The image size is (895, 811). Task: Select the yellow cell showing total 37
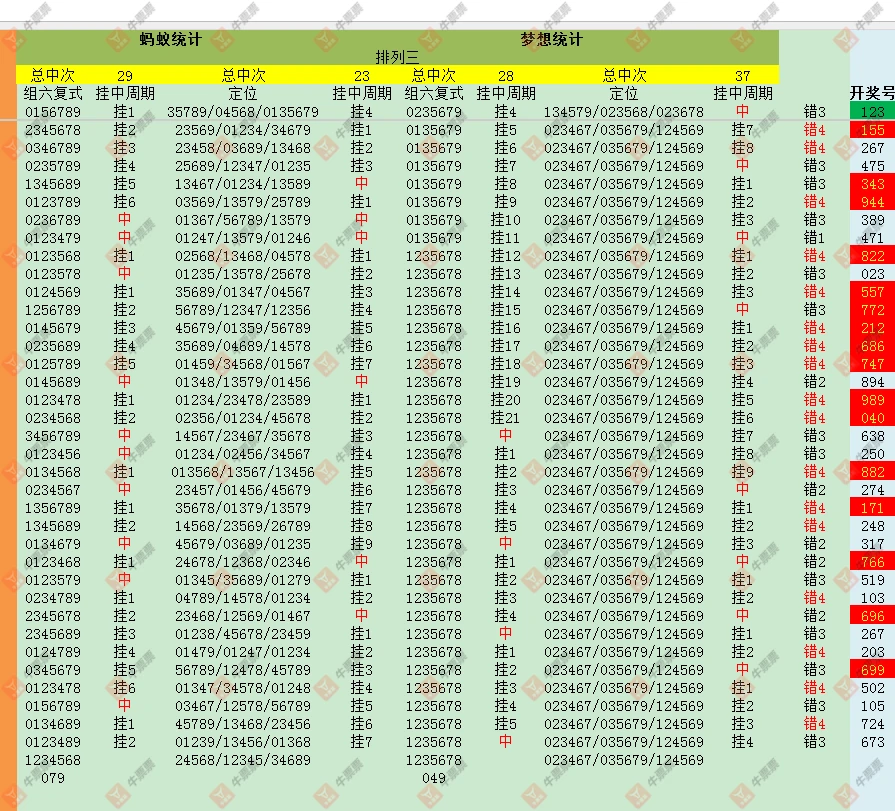tap(743, 75)
